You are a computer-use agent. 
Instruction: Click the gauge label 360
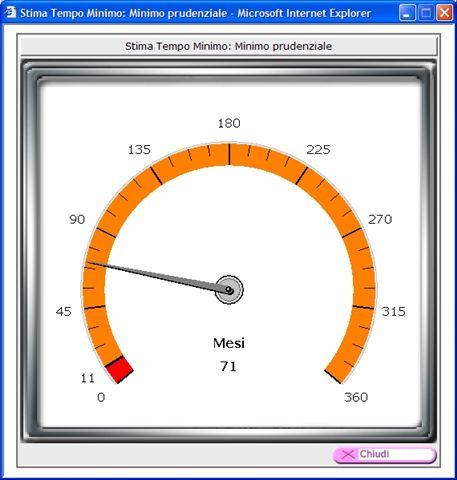click(x=356, y=397)
